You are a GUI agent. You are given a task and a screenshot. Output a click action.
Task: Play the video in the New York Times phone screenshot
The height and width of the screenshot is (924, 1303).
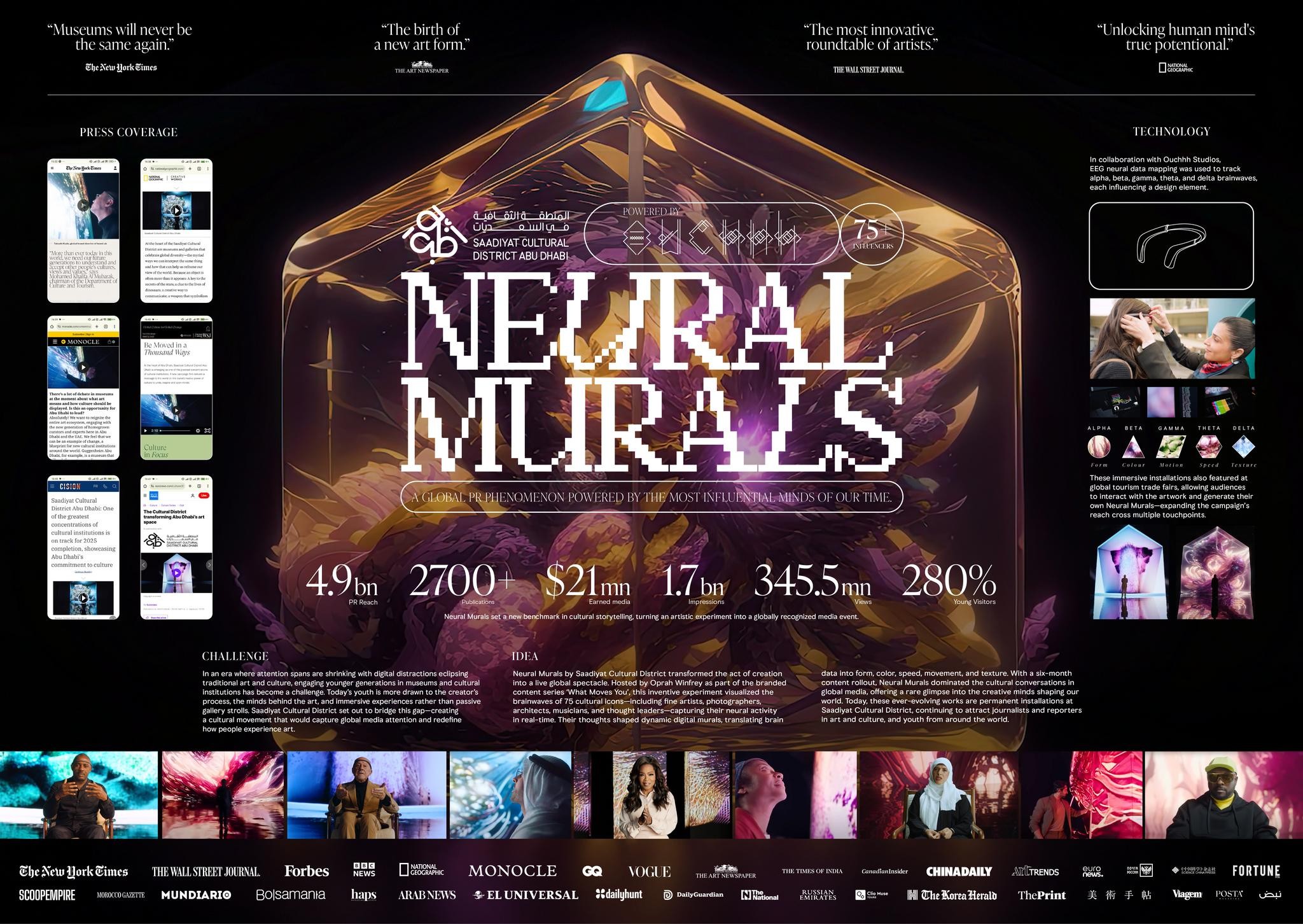[83, 205]
